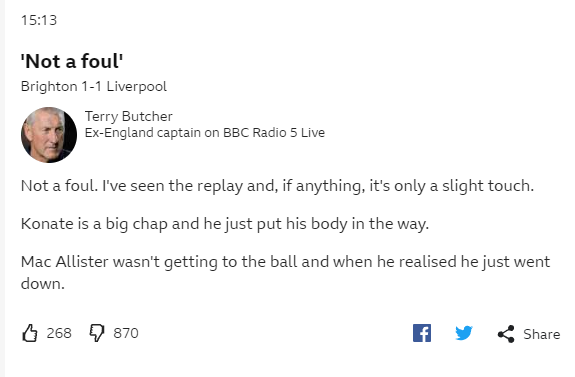Click the 870 dislikes count
The image size is (575, 377).
pos(126,333)
